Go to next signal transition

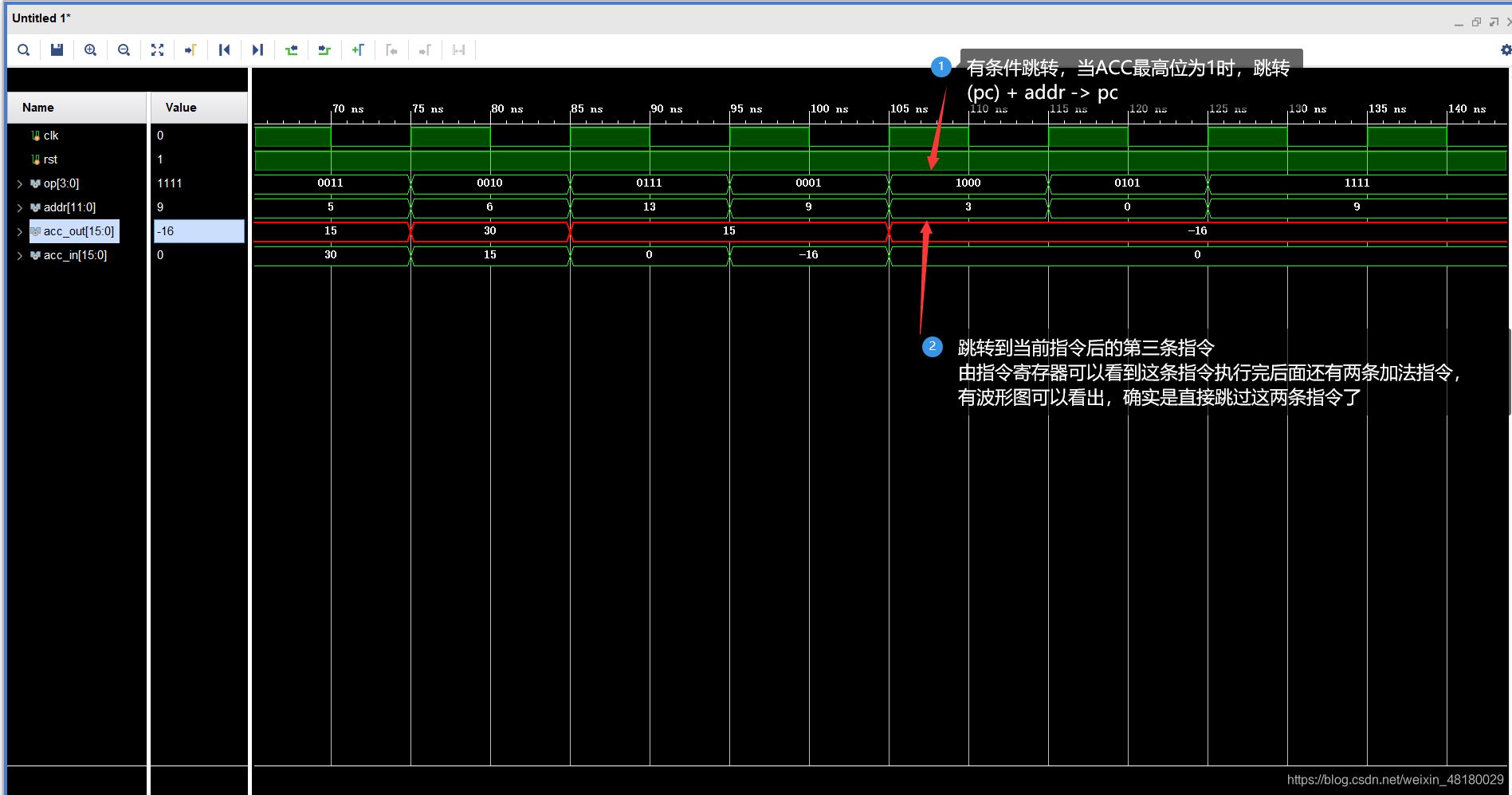click(x=324, y=50)
